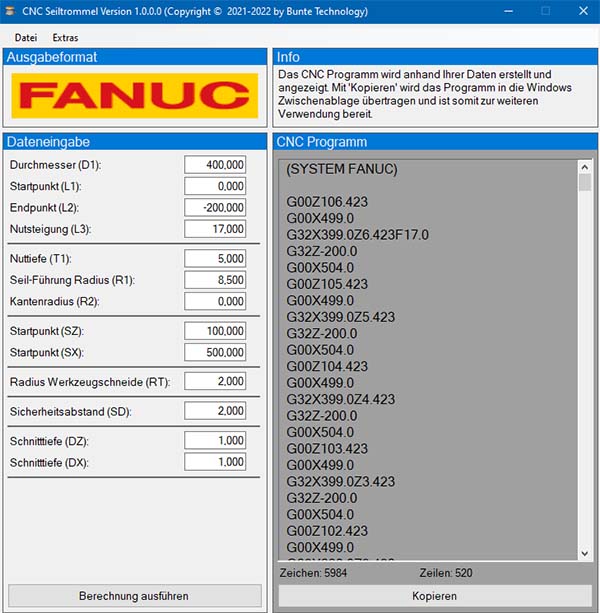The width and height of the screenshot is (600, 613).
Task: Click the Radius Werkzeugschneide (RT) field
Action: tap(215, 381)
